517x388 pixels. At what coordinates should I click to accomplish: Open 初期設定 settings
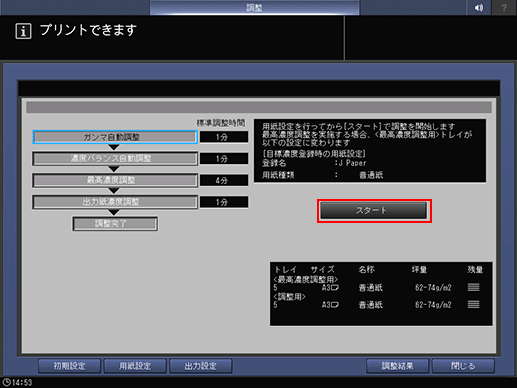click(69, 366)
